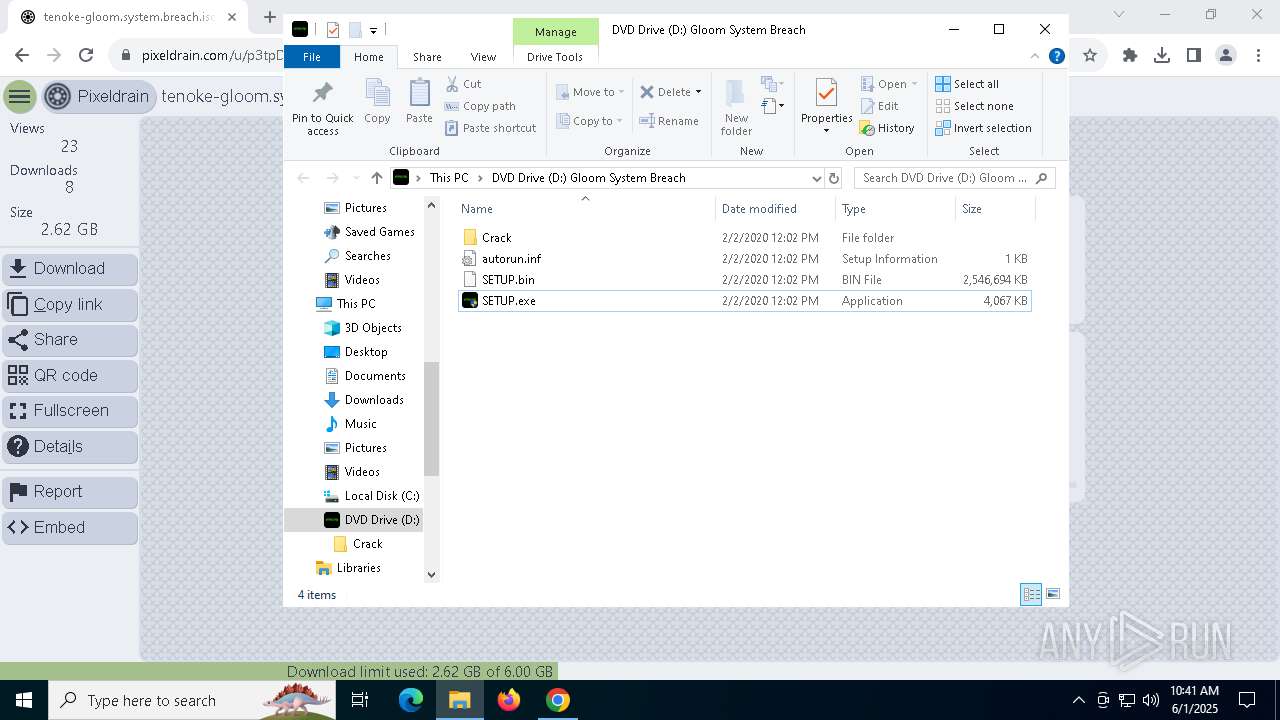The image size is (1280, 720).
Task: Open Move to dropdown
Action: click(590, 92)
